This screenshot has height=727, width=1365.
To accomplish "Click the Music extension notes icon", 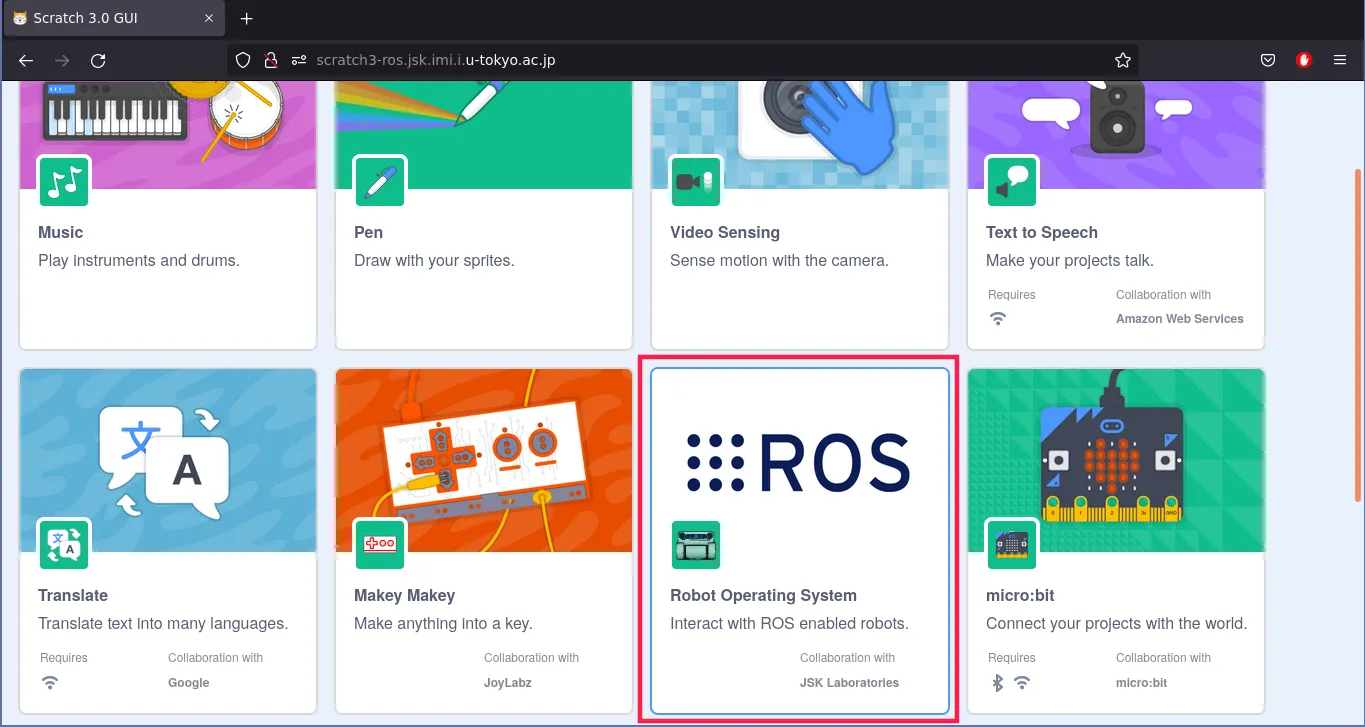I will (x=63, y=182).
